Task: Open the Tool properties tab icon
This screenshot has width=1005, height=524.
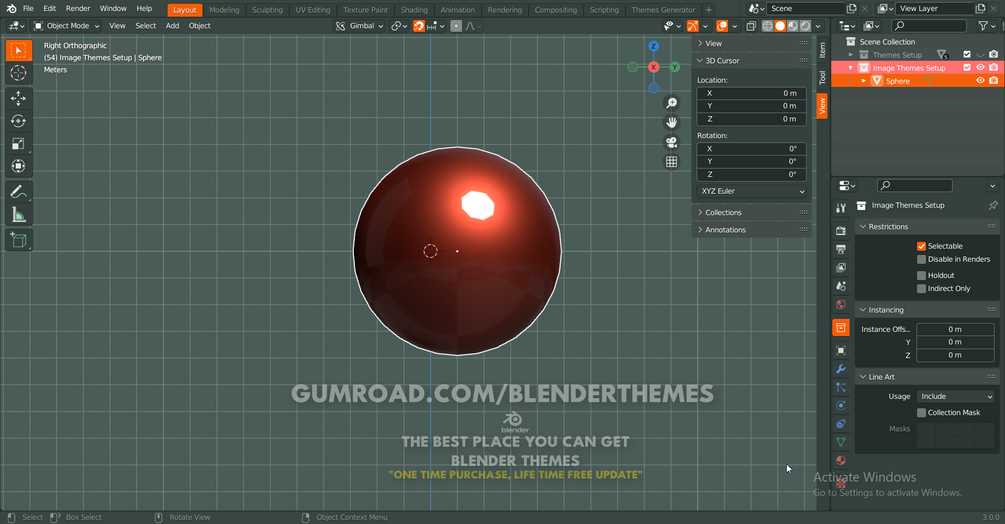Action: [841, 208]
